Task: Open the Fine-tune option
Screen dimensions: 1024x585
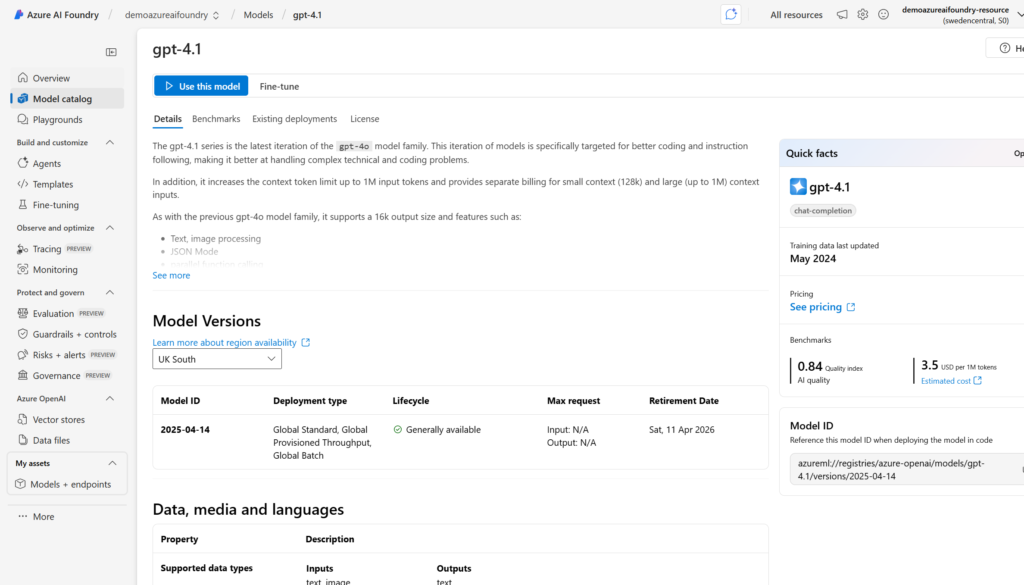Action: tap(280, 86)
